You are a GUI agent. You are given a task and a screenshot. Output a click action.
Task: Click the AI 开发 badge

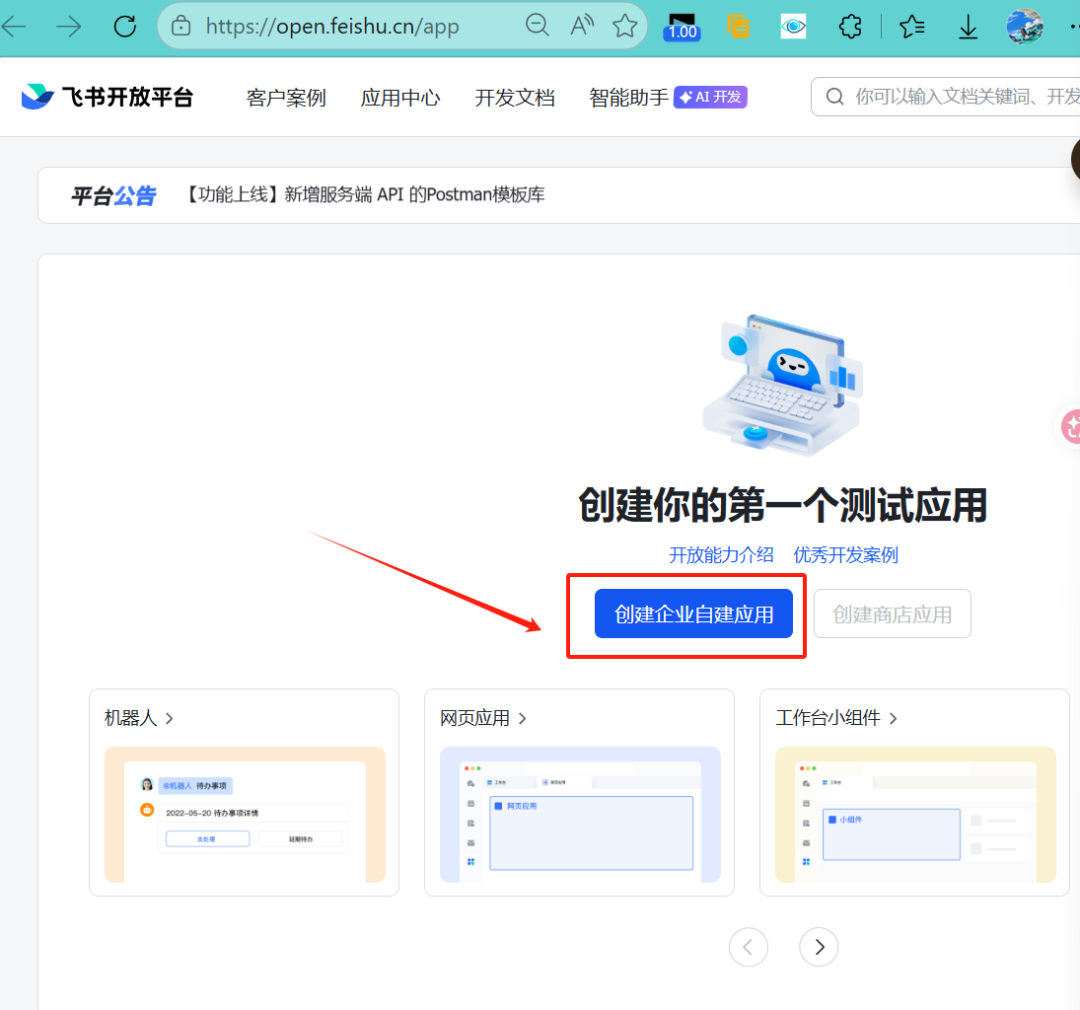click(710, 97)
